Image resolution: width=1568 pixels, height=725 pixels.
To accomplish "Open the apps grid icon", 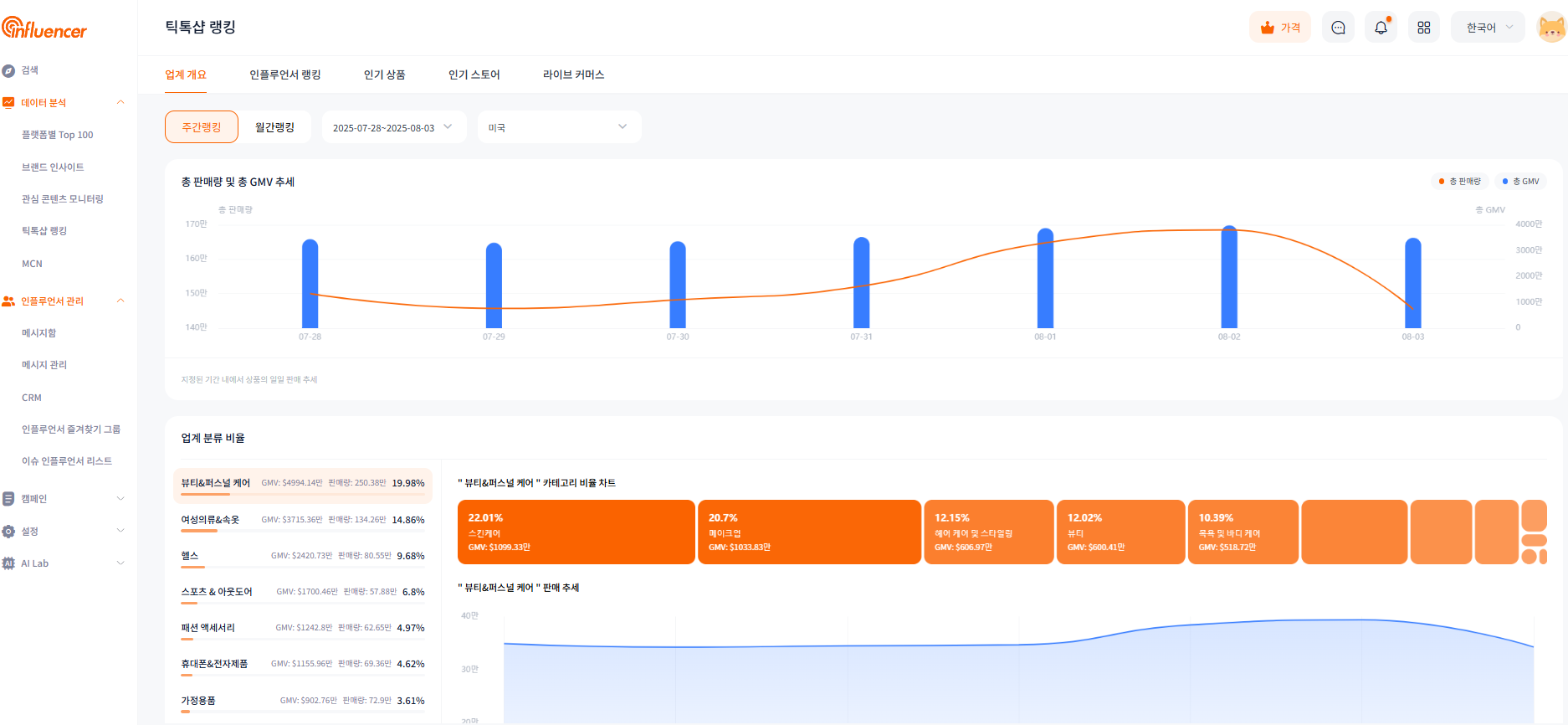I will [x=1423, y=28].
